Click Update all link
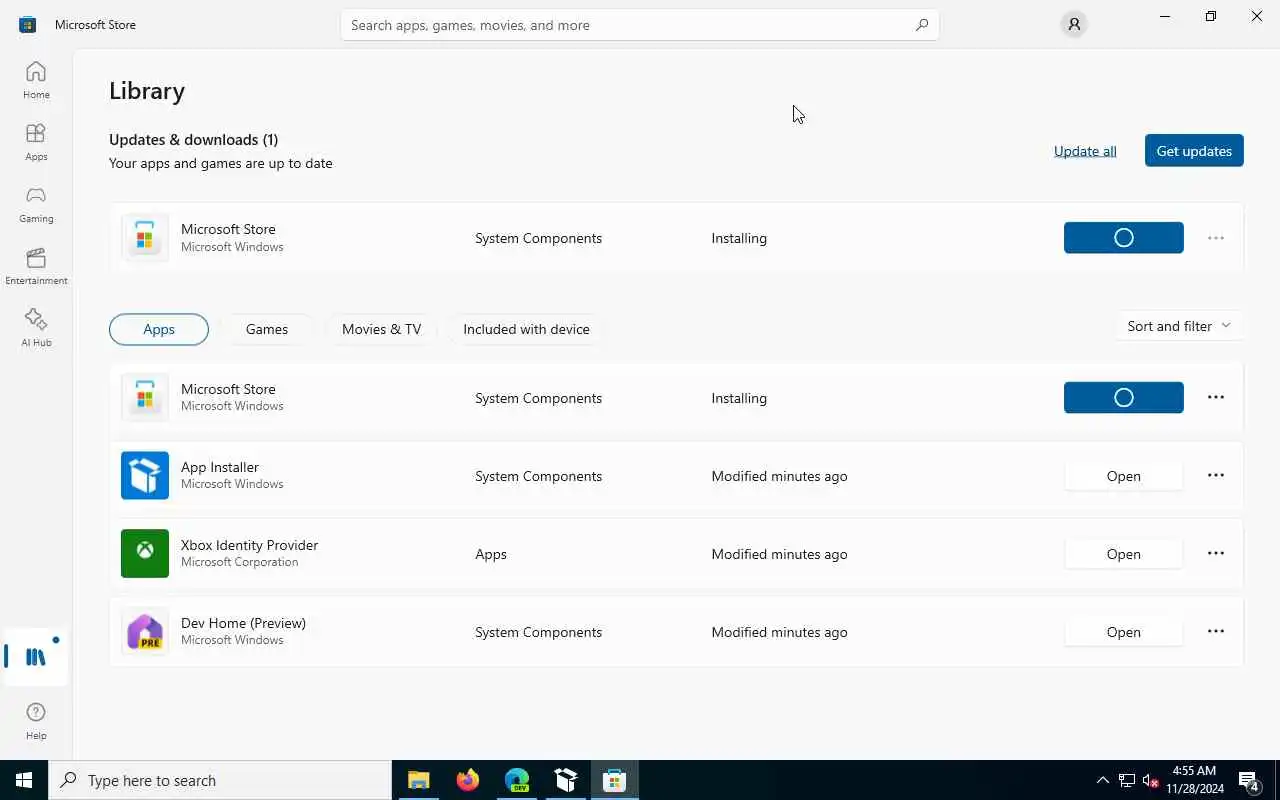1280x800 pixels. [1085, 151]
